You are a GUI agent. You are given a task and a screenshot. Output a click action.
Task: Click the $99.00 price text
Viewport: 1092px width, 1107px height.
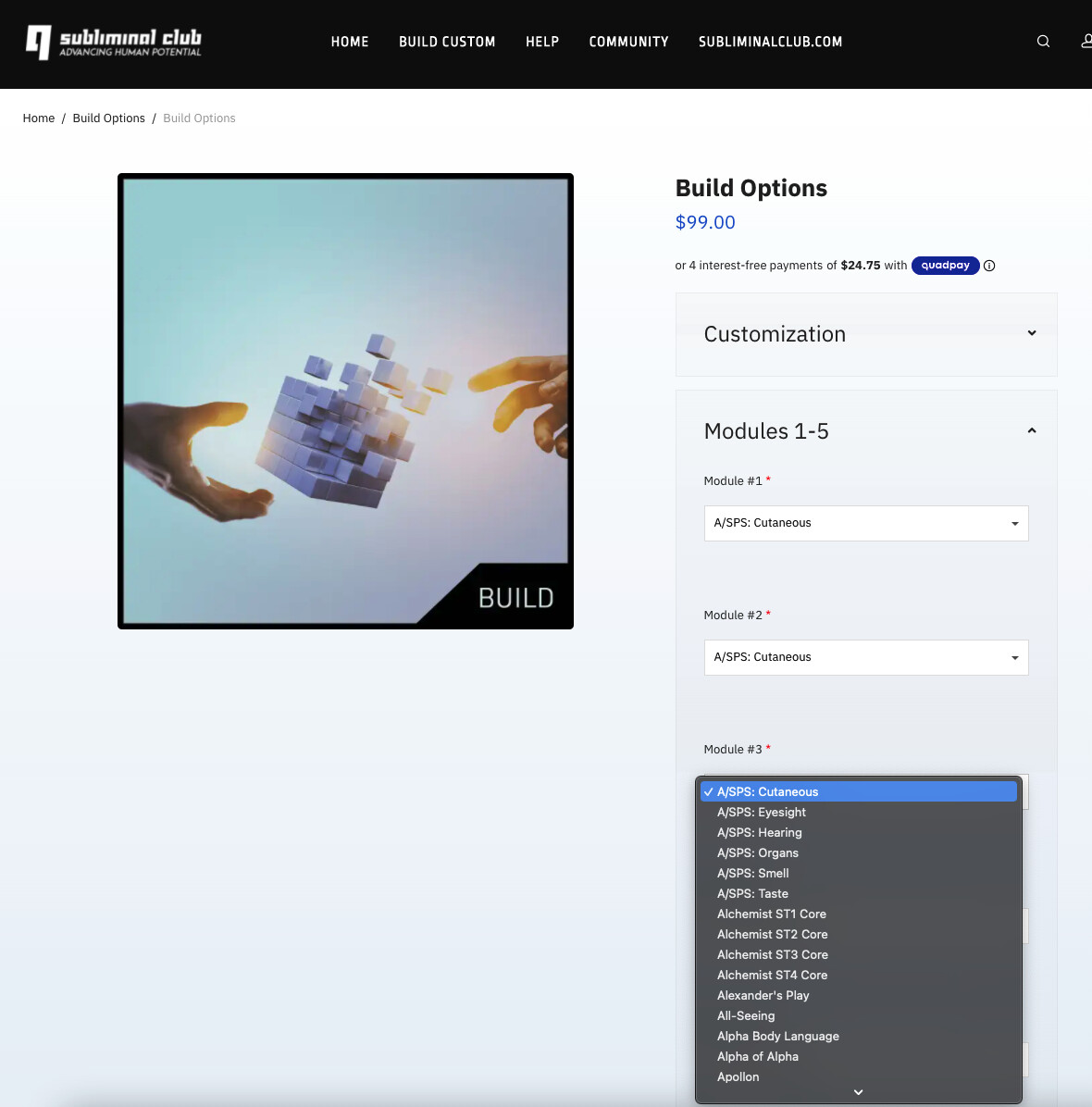(x=705, y=222)
